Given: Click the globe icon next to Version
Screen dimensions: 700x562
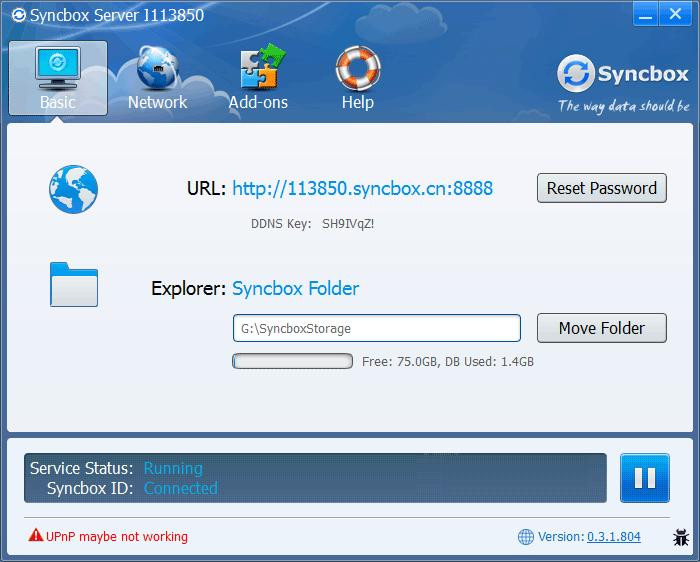Looking at the screenshot, I should (525, 537).
